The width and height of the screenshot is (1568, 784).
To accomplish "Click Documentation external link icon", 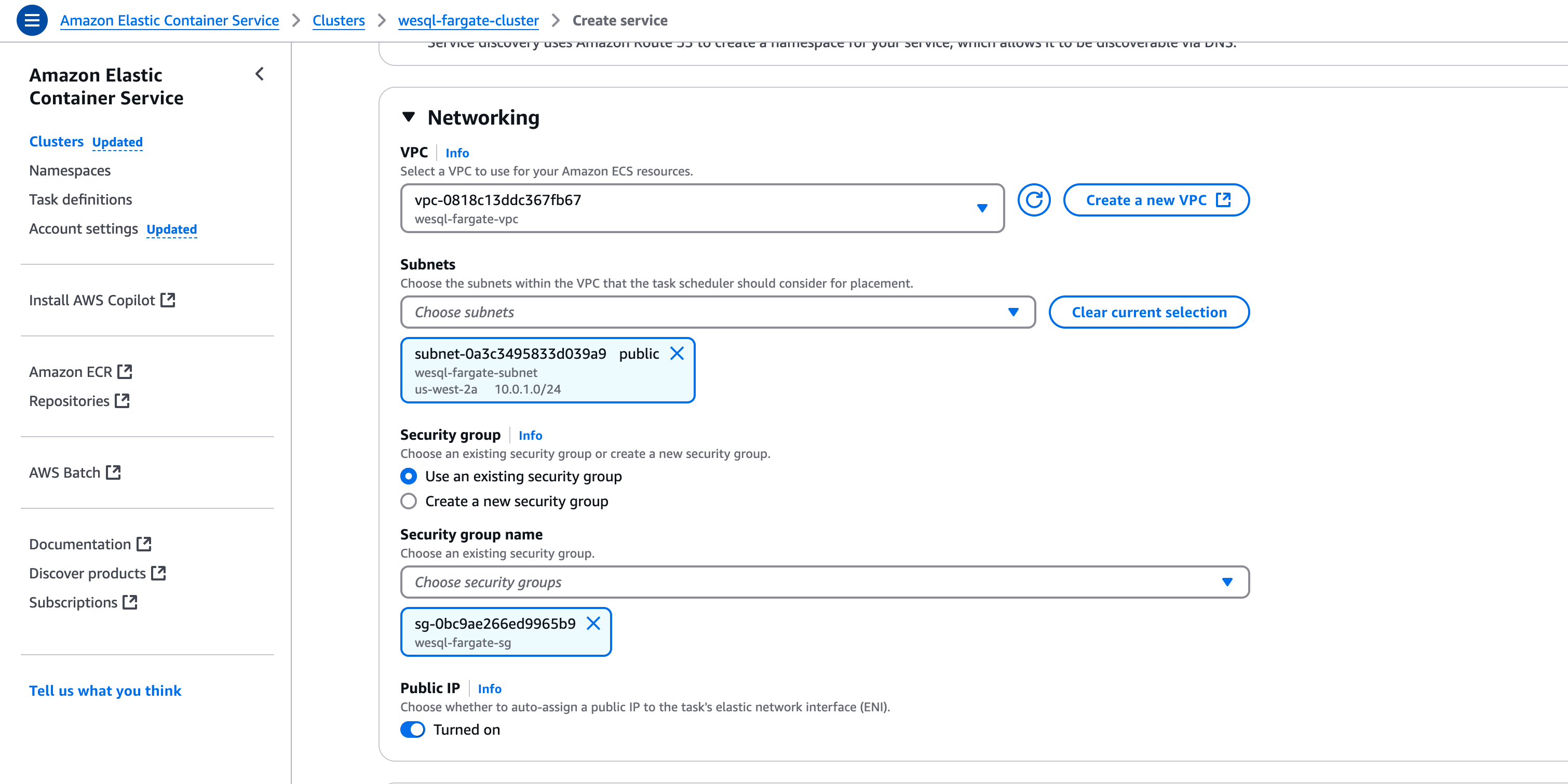I will (x=144, y=544).
